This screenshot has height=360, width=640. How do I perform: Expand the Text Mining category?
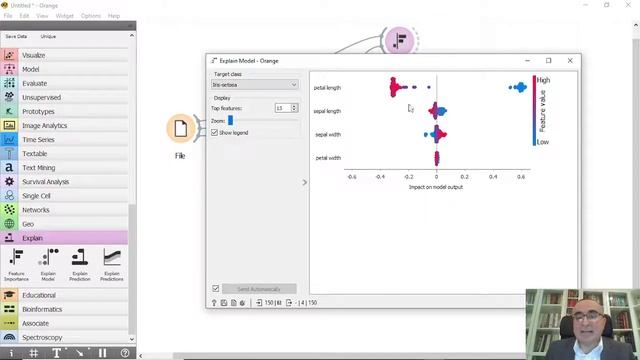click(x=64, y=168)
